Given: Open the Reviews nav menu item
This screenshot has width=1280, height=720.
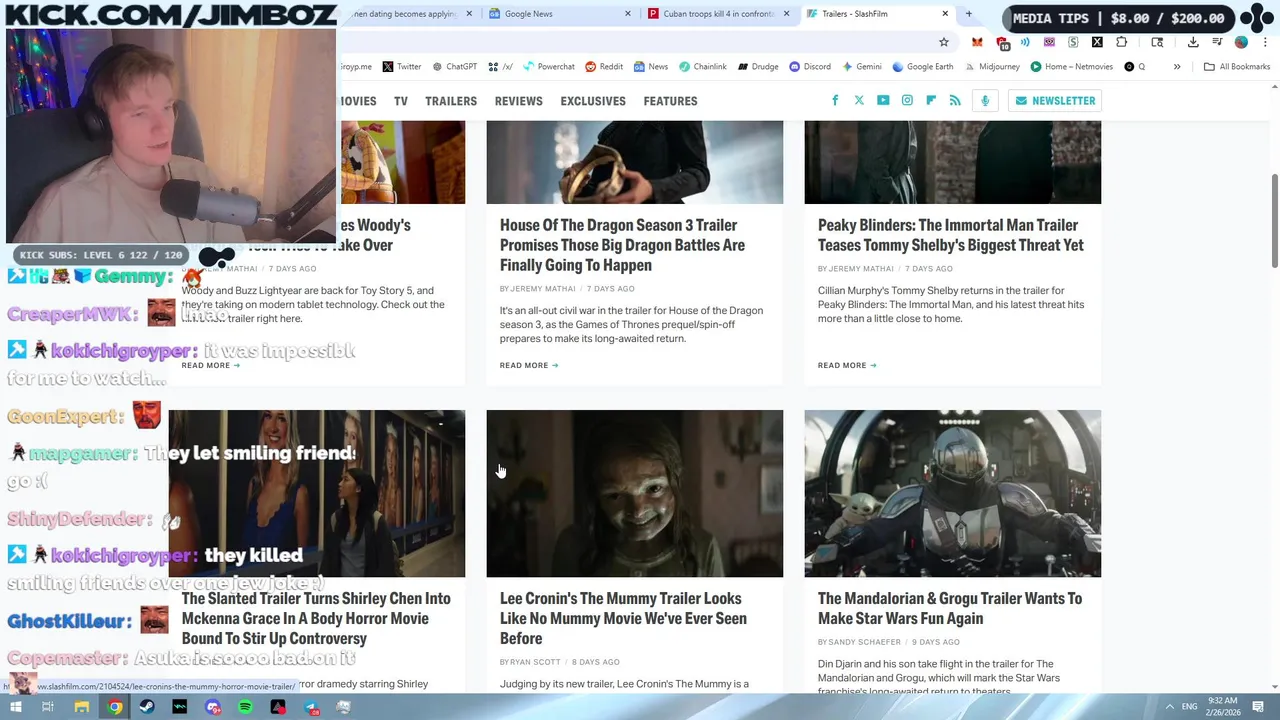Looking at the screenshot, I should click(x=518, y=101).
